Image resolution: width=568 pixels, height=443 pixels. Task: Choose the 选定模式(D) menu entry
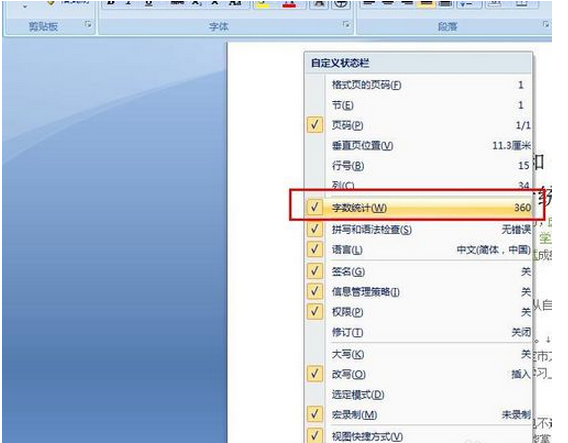coord(418,394)
